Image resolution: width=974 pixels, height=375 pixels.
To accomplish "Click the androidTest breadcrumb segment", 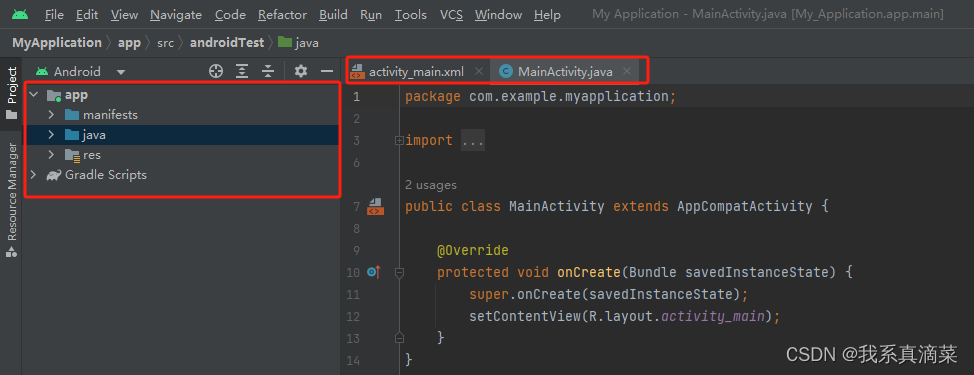I will (227, 43).
